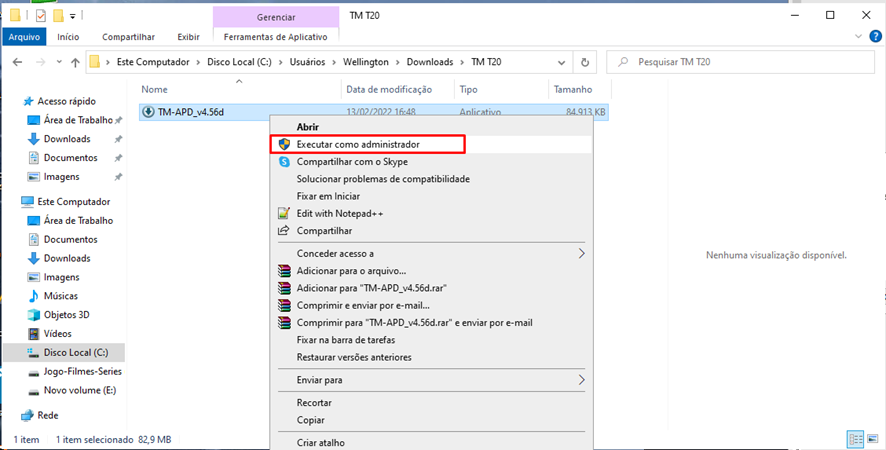Expand Conceder acesso a submenu

pos(432,253)
